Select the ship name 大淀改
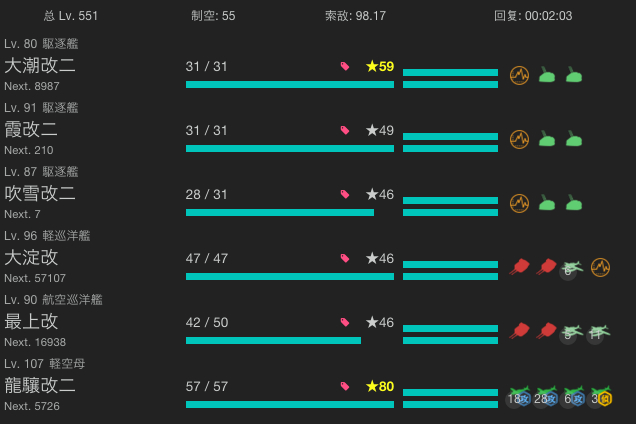The height and width of the screenshot is (424, 636). coord(32,257)
